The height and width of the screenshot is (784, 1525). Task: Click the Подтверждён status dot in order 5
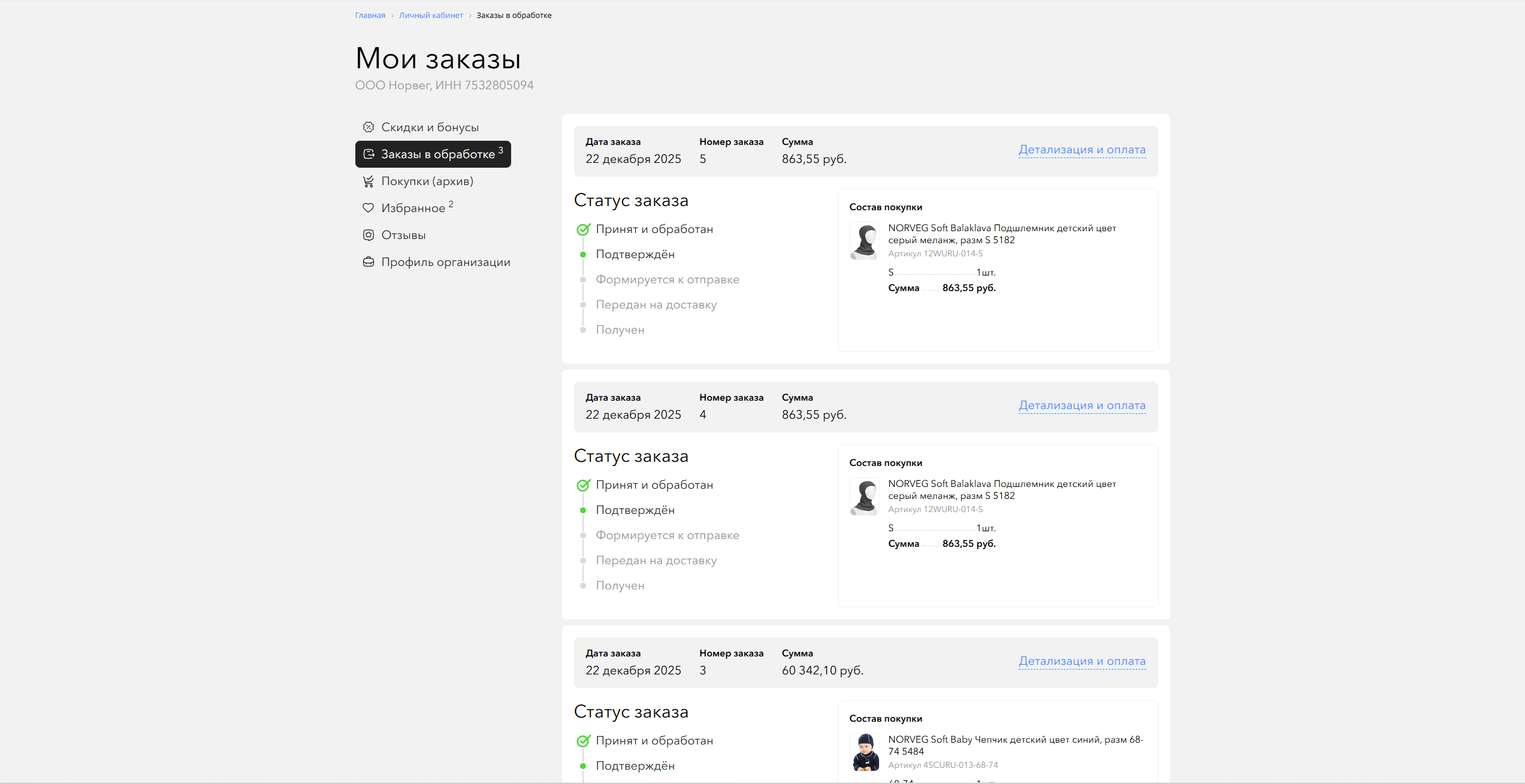583,255
